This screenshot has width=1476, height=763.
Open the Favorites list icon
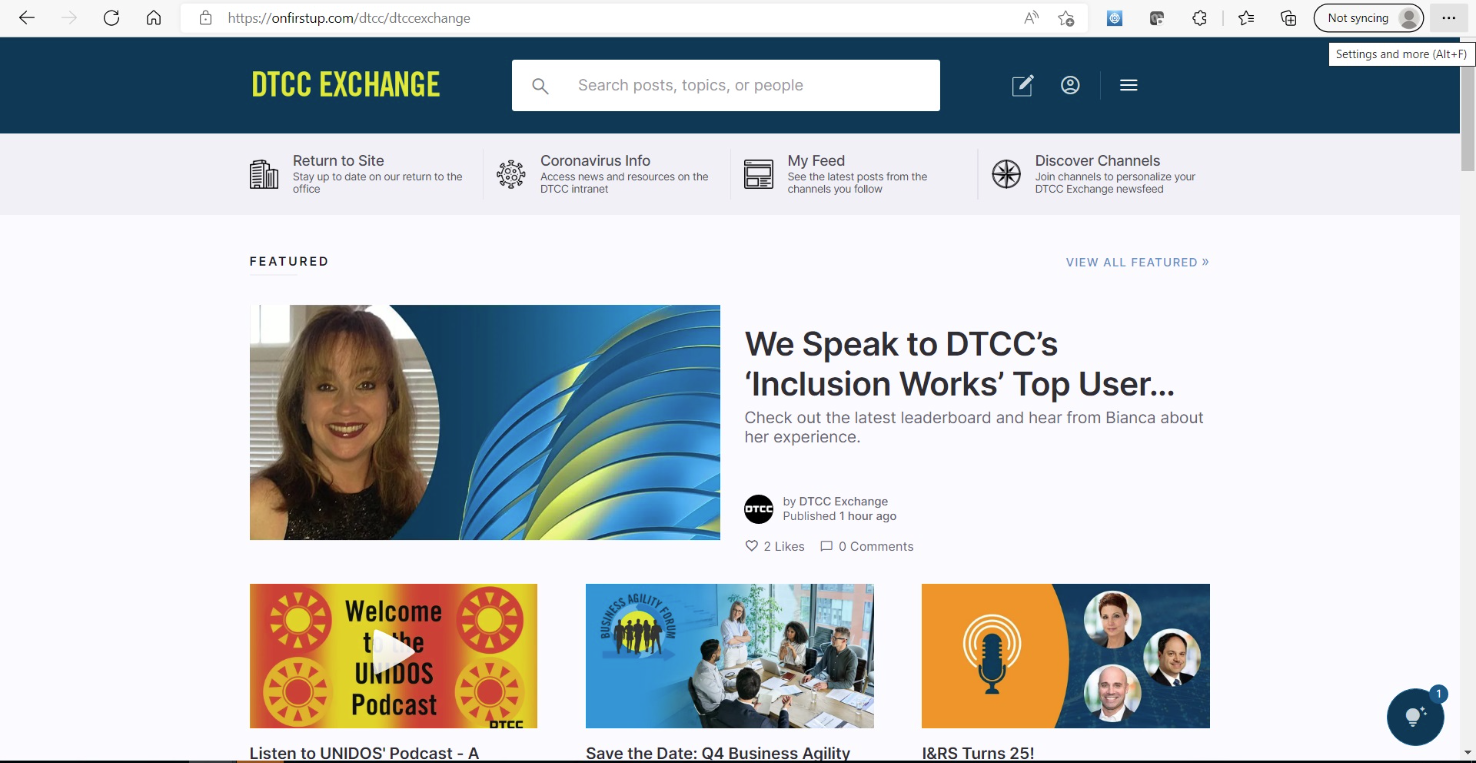pos(1246,18)
